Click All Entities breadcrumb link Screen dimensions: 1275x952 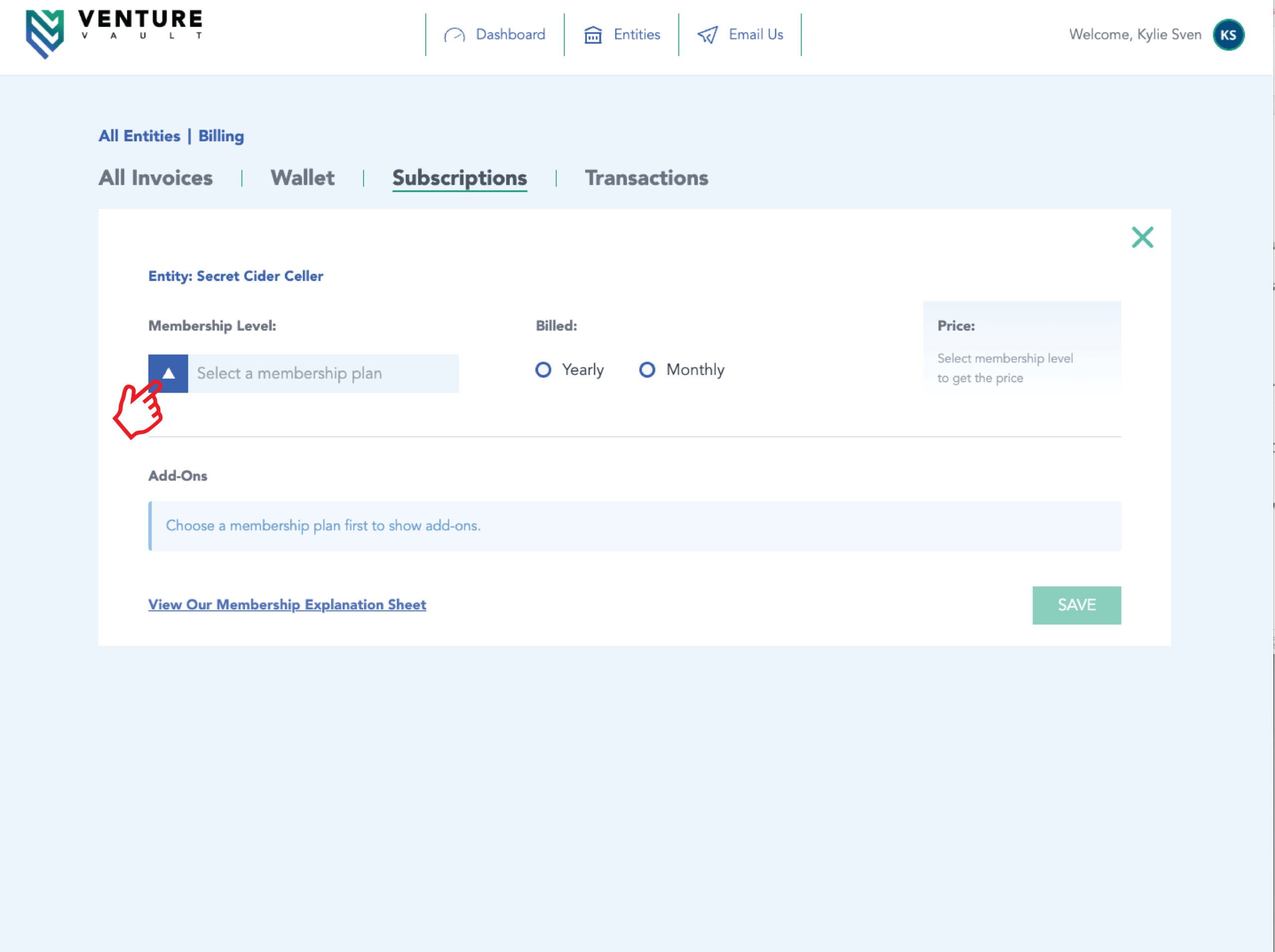click(139, 136)
